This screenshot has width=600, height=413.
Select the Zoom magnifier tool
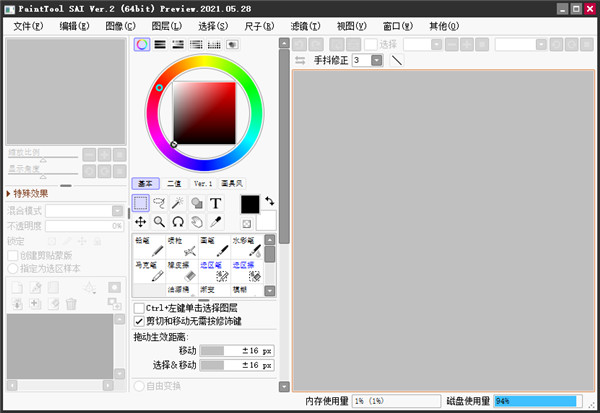159,222
